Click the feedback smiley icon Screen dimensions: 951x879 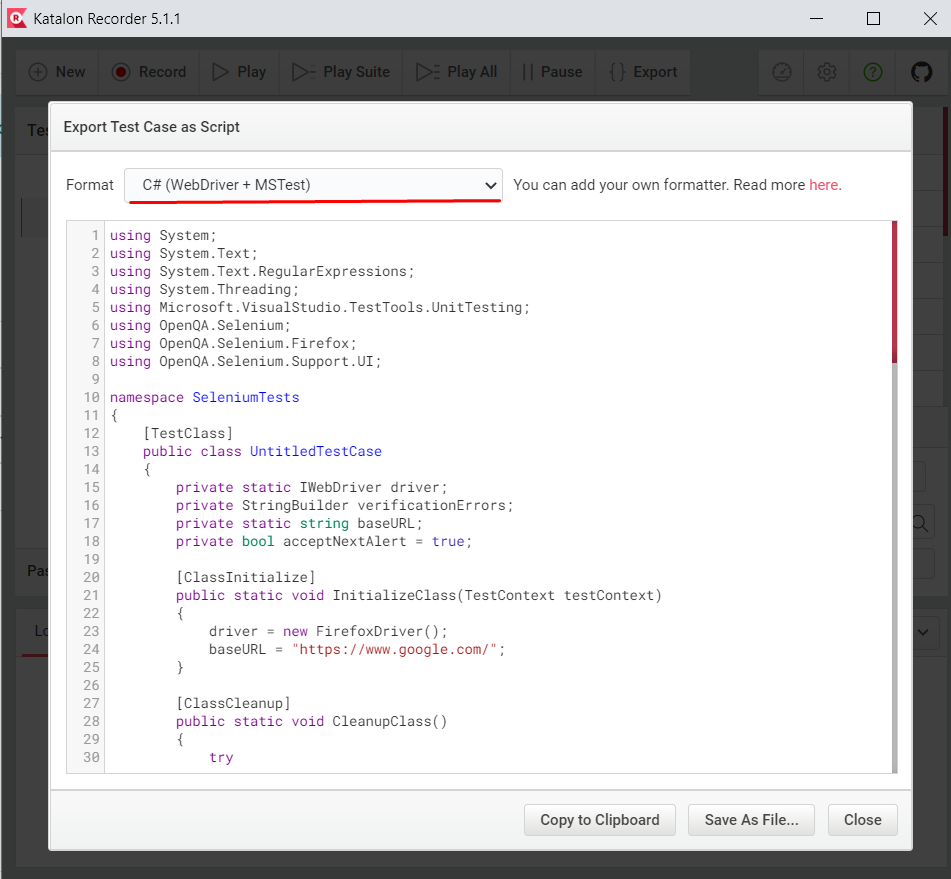point(781,72)
